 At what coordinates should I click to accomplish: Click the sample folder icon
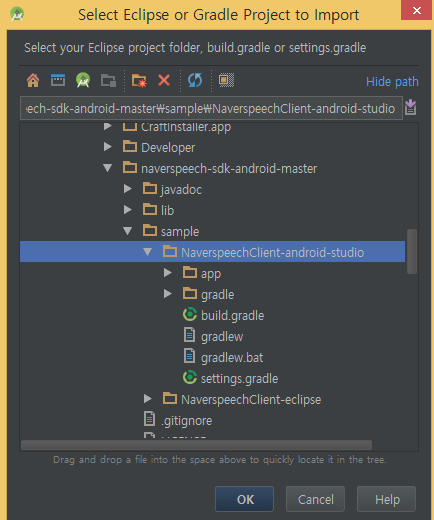pos(150,230)
